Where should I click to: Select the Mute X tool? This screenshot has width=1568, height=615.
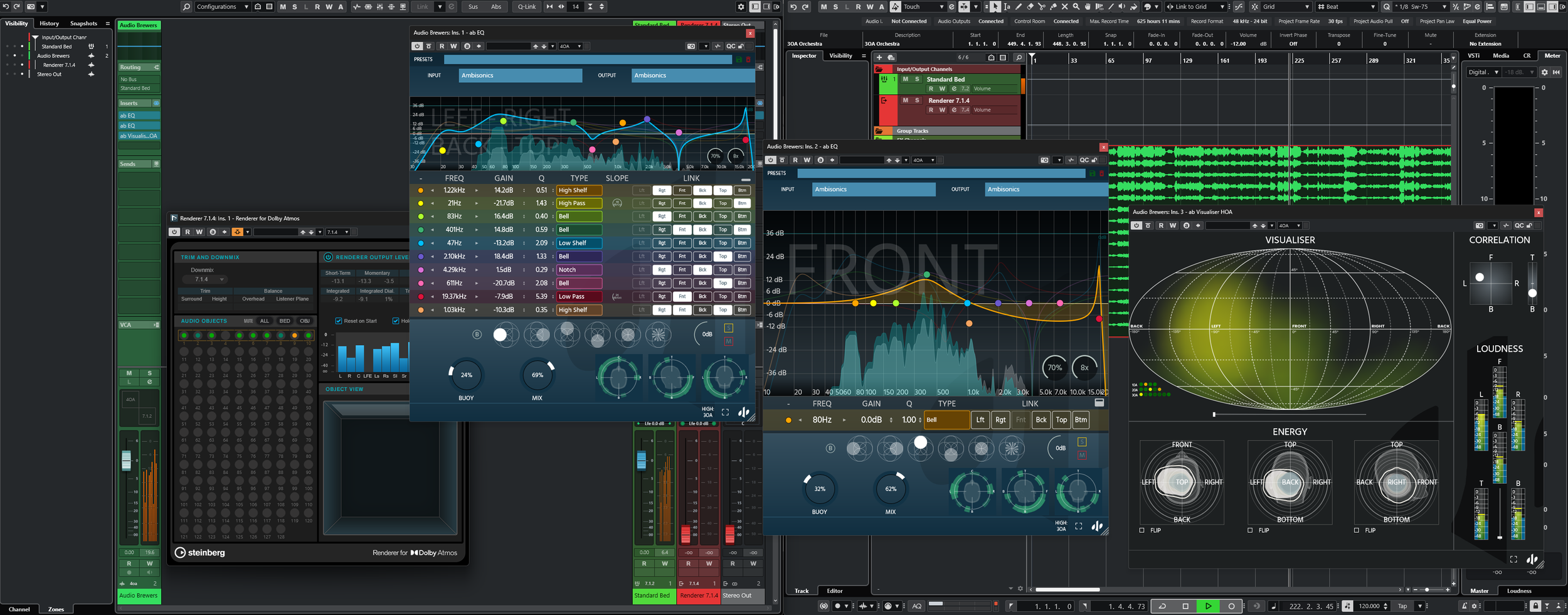tap(1065, 6)
